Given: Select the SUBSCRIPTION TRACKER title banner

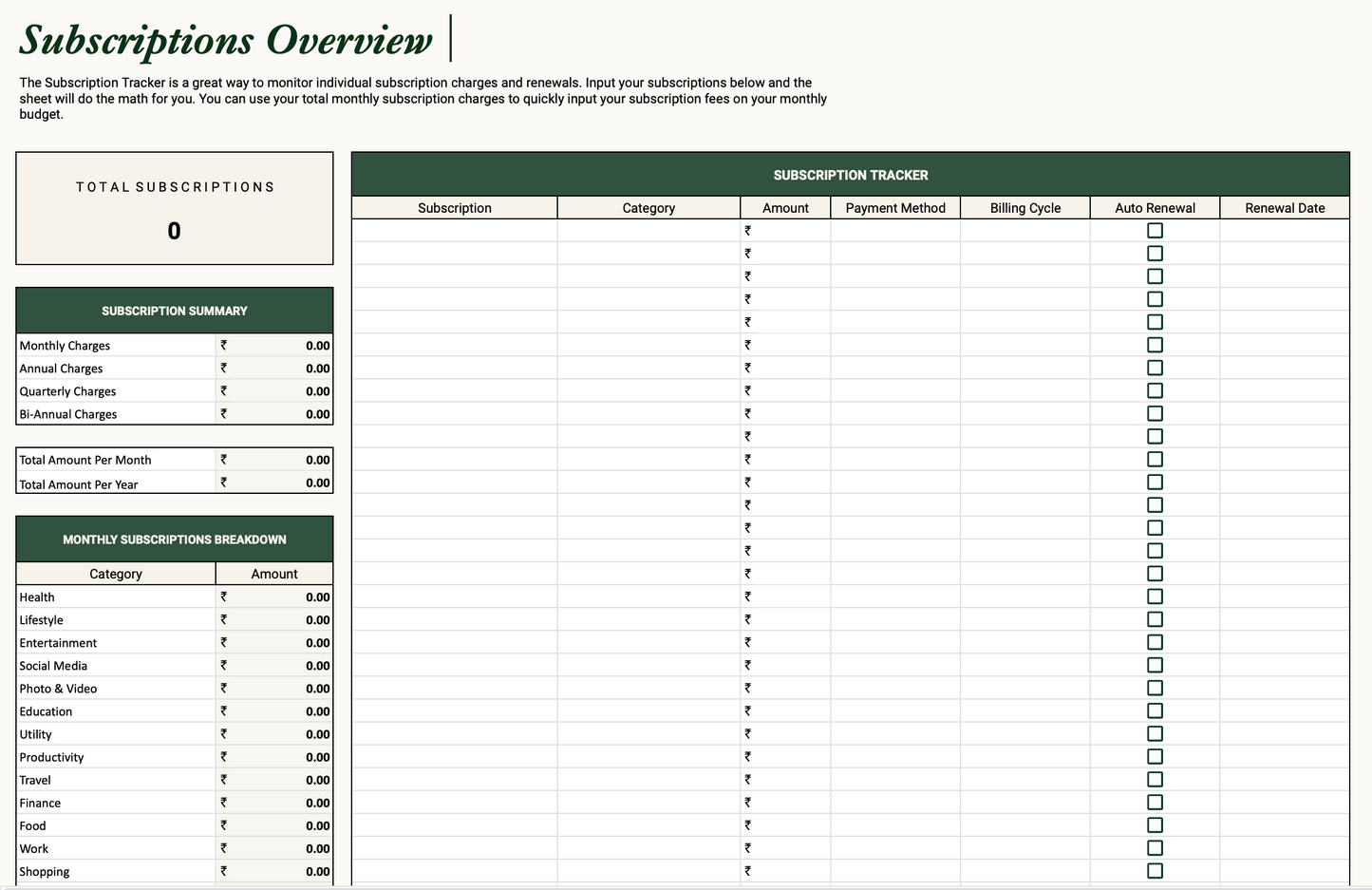Looking at the screenshot, I should (x=850, y=175).
